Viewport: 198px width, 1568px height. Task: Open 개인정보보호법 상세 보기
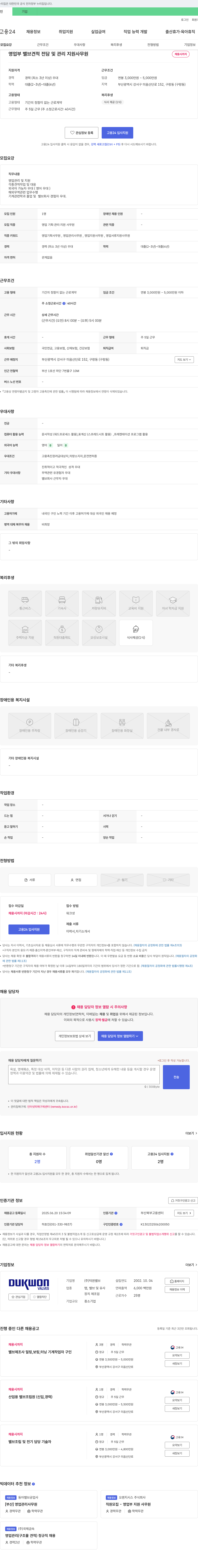tap(74, 1036)
